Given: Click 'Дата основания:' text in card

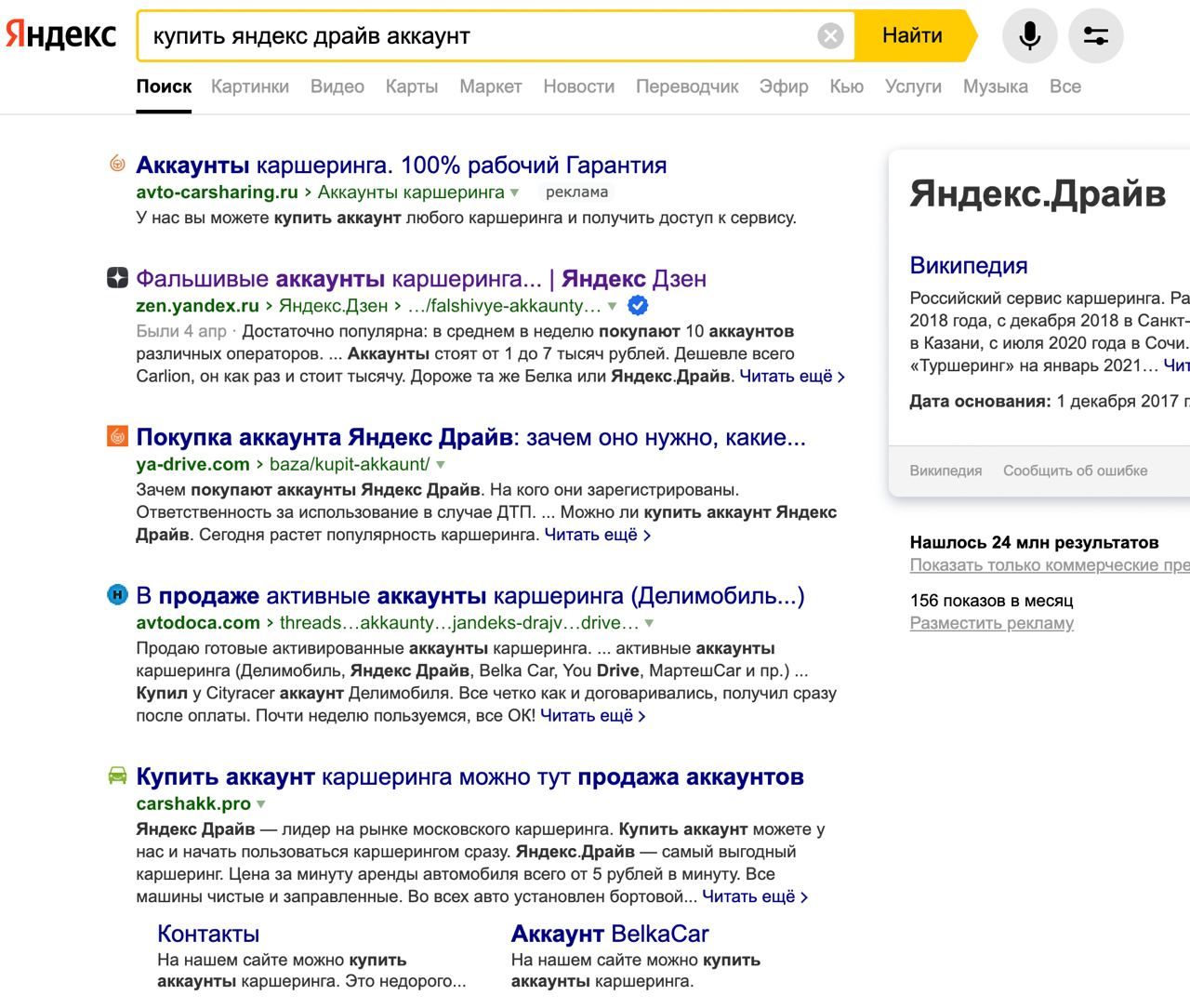Looking at the screenshot, I should point(981,402).
